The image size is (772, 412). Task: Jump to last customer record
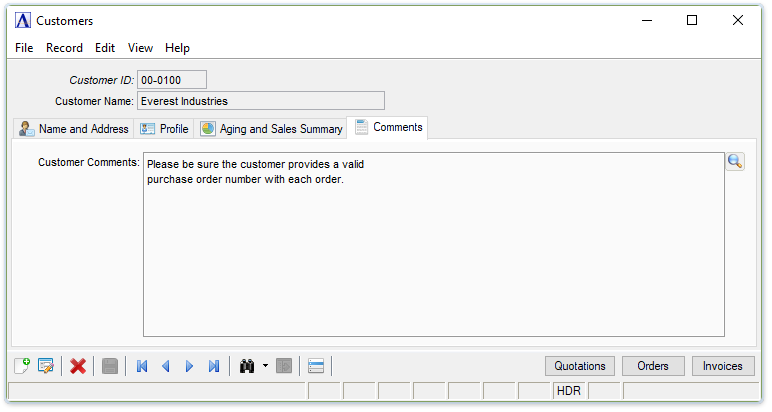(x=213, y=366)
